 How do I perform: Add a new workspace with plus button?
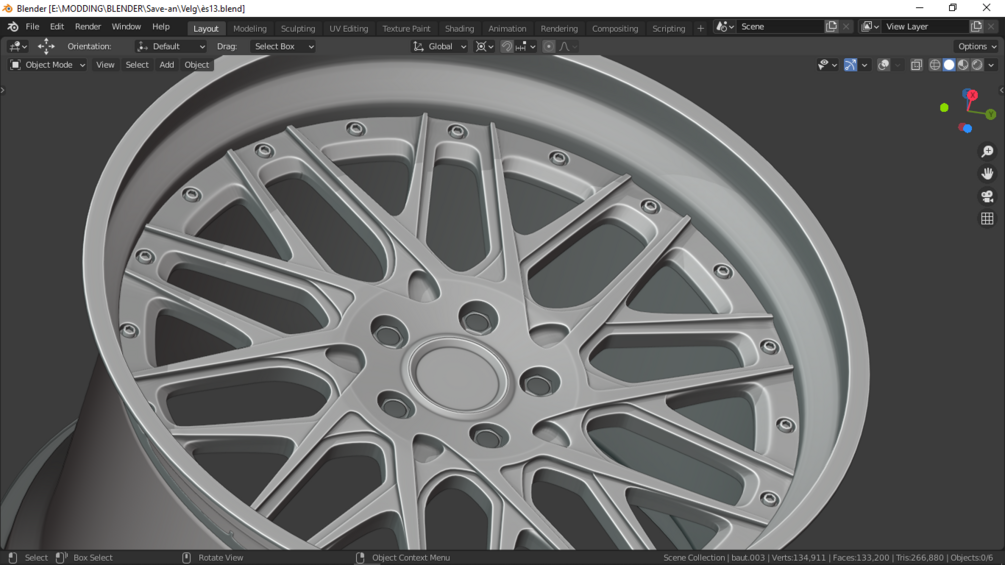click(x=701, y=28)
